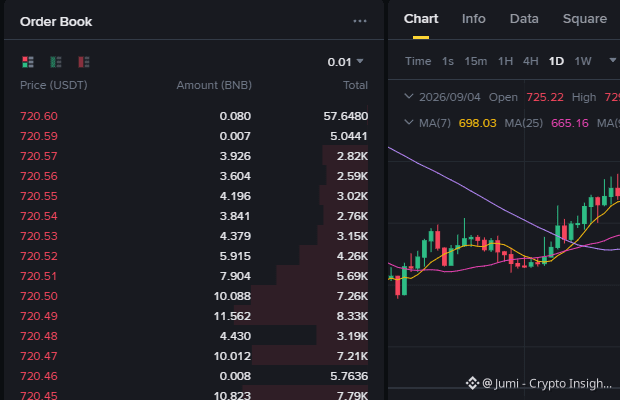This screenshot has height=400, width=620.
Task: Switch to the Data tab
Action: tap(524, 19)
